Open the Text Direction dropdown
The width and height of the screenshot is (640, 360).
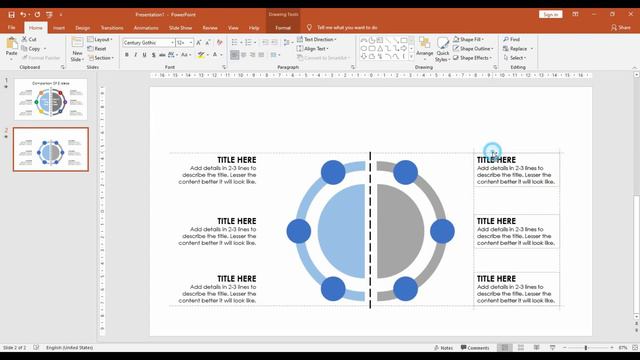click(x=317, y=39)
